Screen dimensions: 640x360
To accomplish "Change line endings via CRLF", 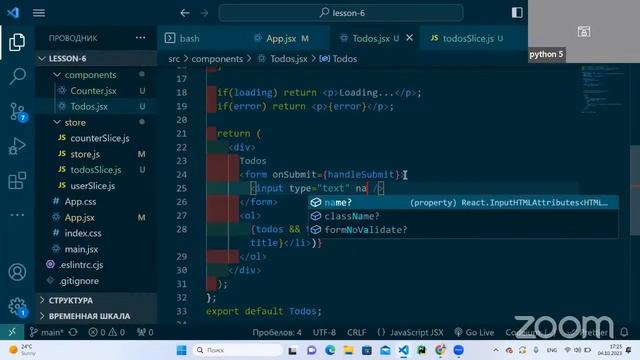I will click(x=356, y=332).
